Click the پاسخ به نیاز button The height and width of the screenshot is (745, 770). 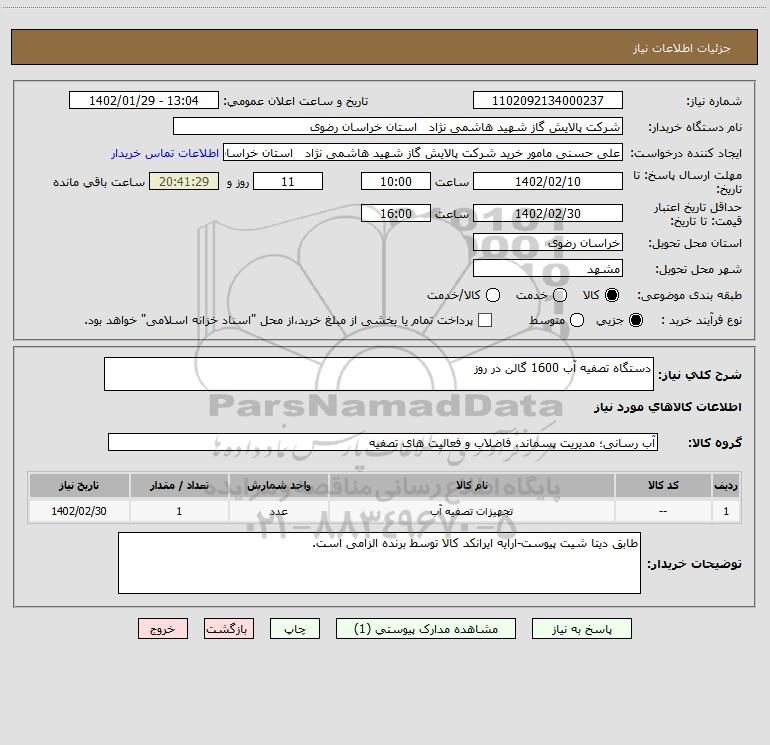click(582, 629)
